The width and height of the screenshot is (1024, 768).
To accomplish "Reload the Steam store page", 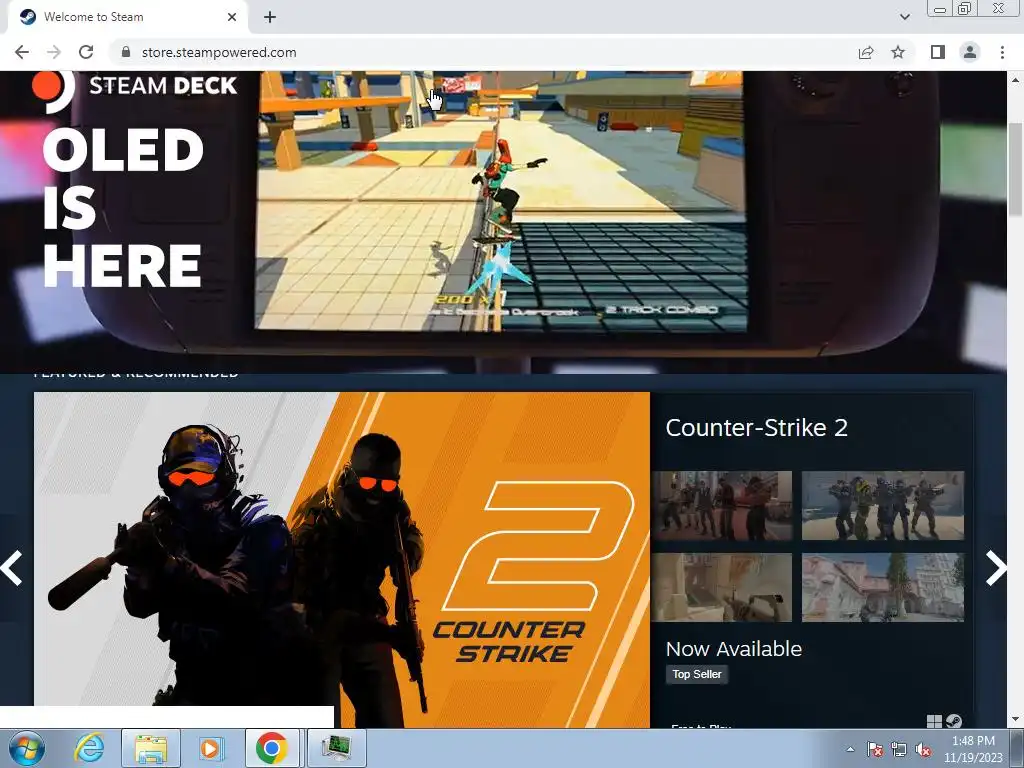I will [x=86, y=52].
